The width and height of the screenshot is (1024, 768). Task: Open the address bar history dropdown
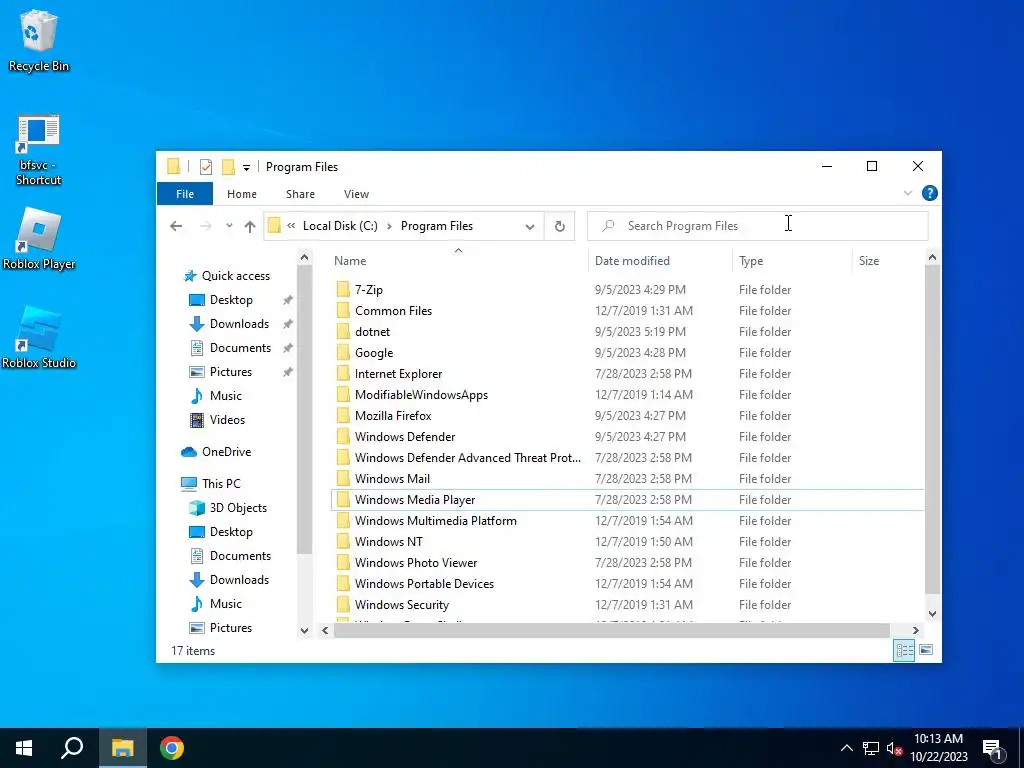tap(530, 227)
